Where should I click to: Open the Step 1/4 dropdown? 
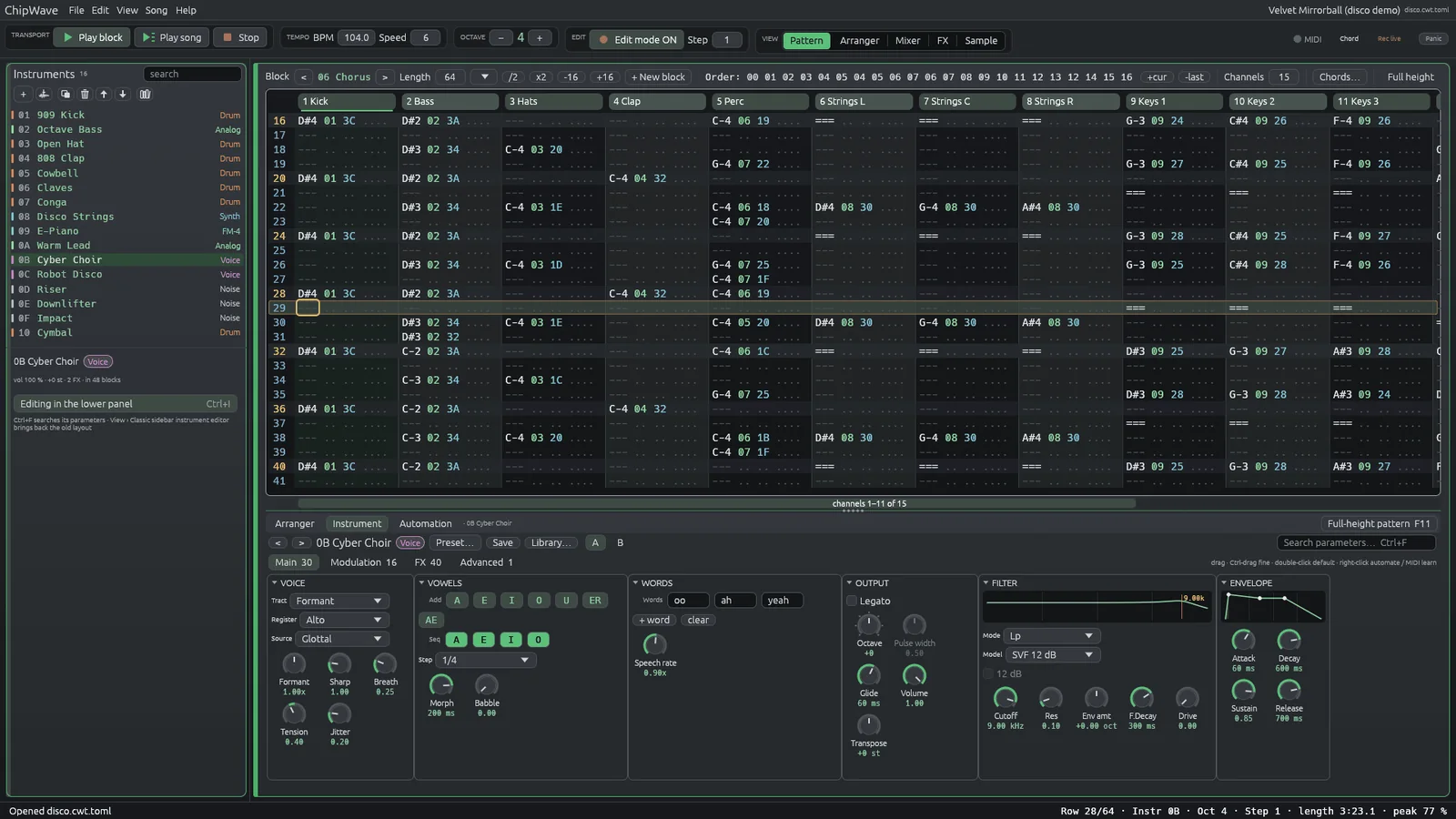[486, 661]
